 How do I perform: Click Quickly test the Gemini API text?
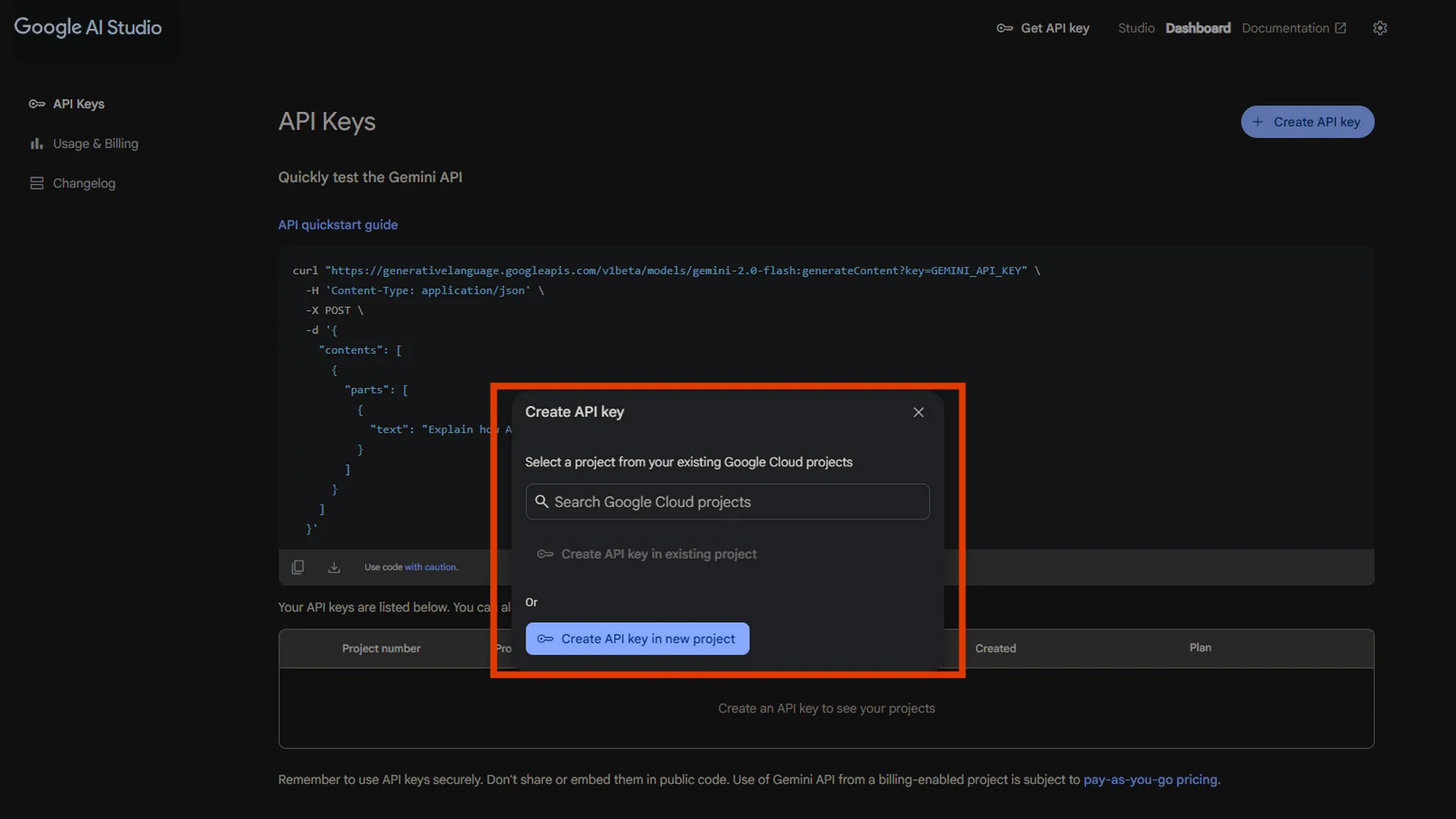coord(370,177)
